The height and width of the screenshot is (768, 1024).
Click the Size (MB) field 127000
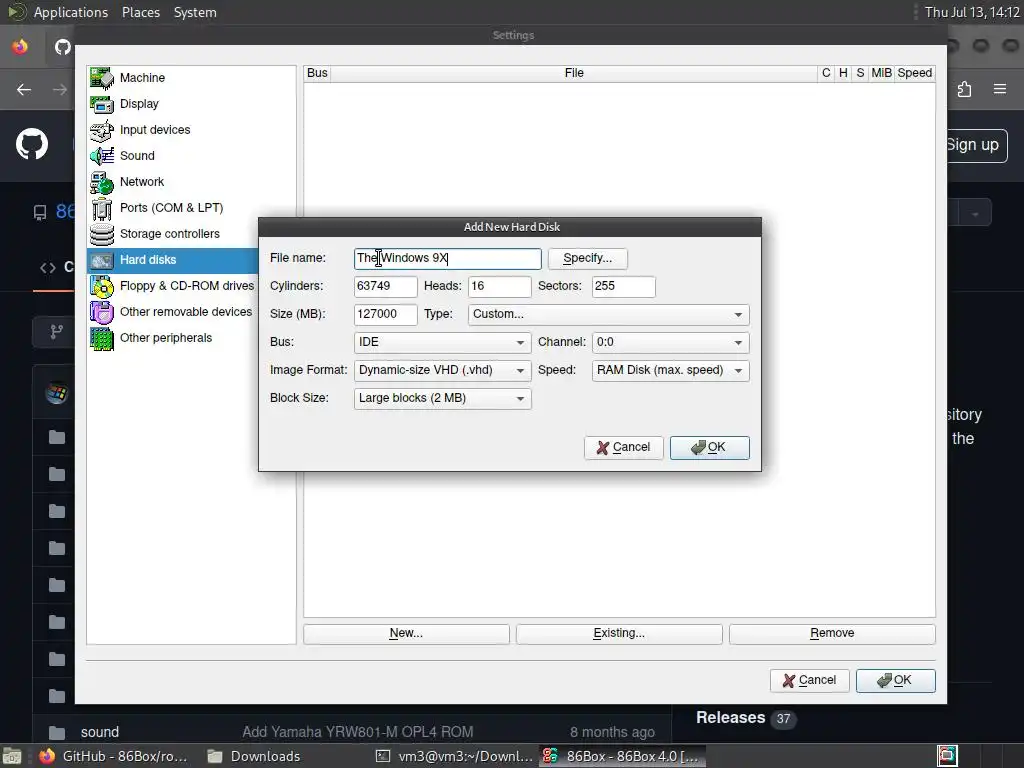pos(385,315)
